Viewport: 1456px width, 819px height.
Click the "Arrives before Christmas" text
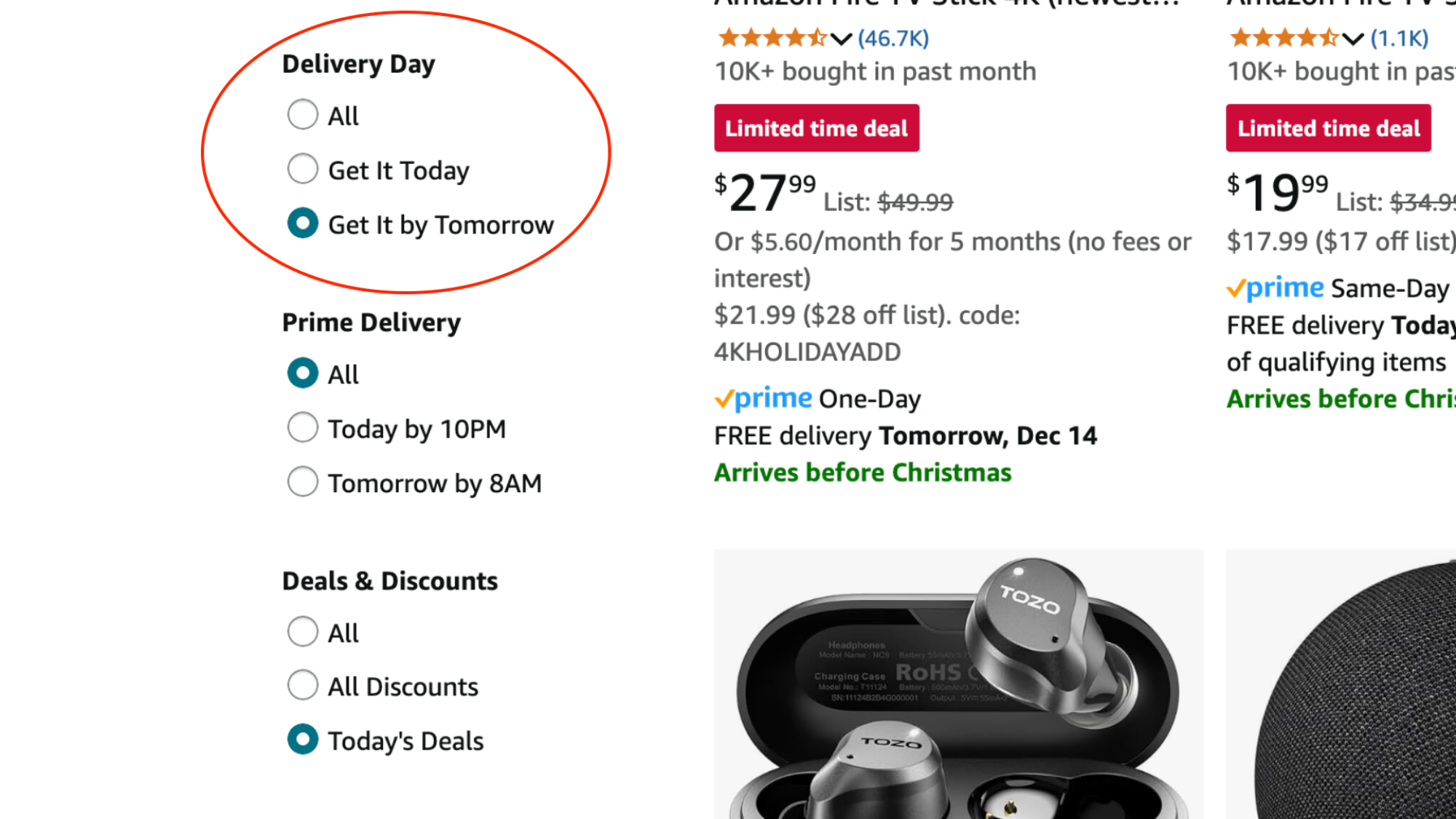[863, 472]
